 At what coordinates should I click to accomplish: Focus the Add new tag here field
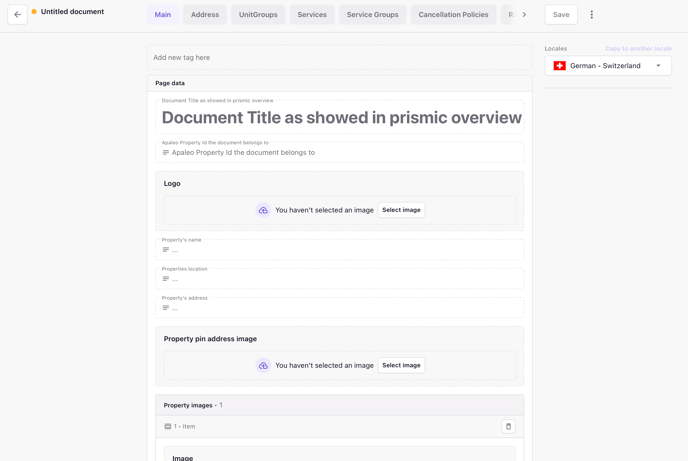tap(339, 57)
